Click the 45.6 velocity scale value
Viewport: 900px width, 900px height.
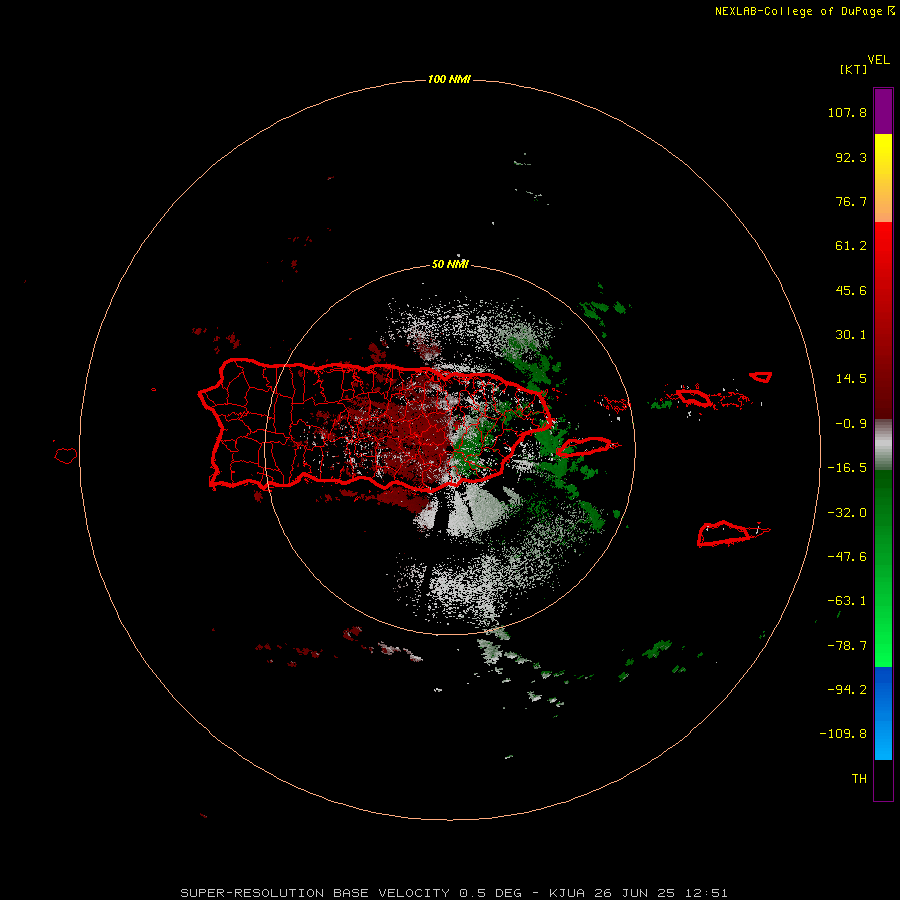point(851,290)
